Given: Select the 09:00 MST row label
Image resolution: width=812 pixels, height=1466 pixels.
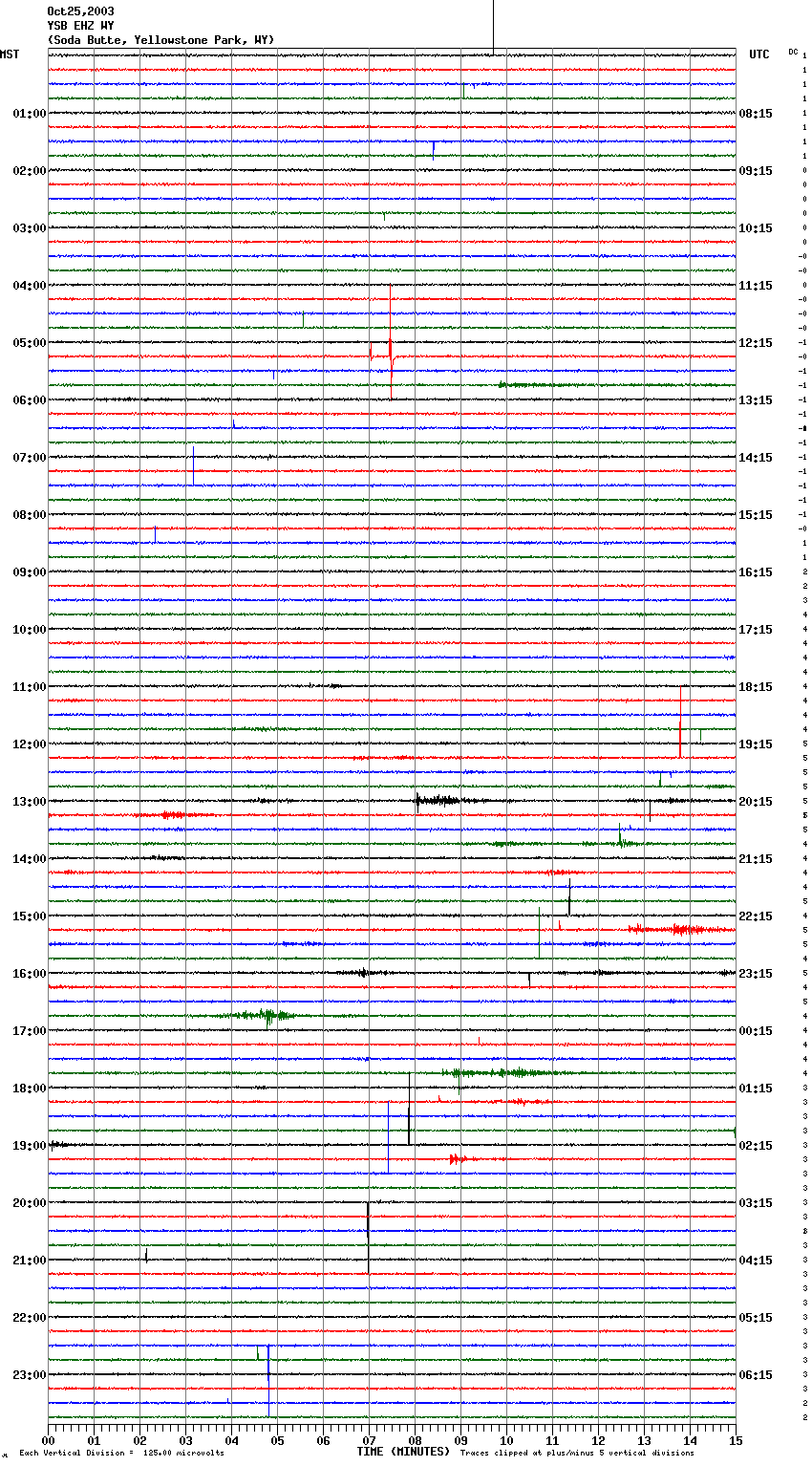Looking at the screenshot, I should (x=30, y=572).
